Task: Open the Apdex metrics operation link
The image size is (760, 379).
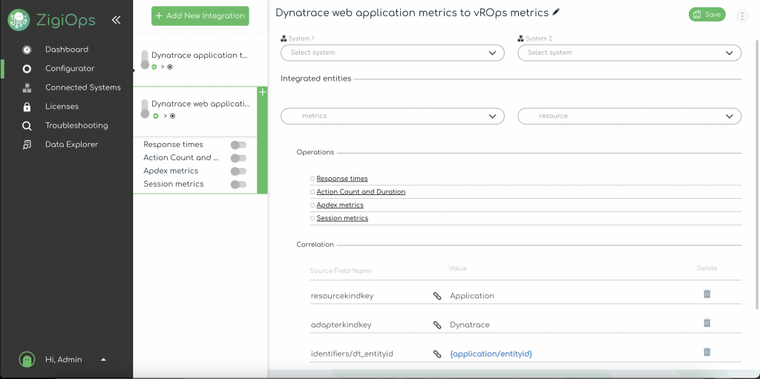Action: 340,205
